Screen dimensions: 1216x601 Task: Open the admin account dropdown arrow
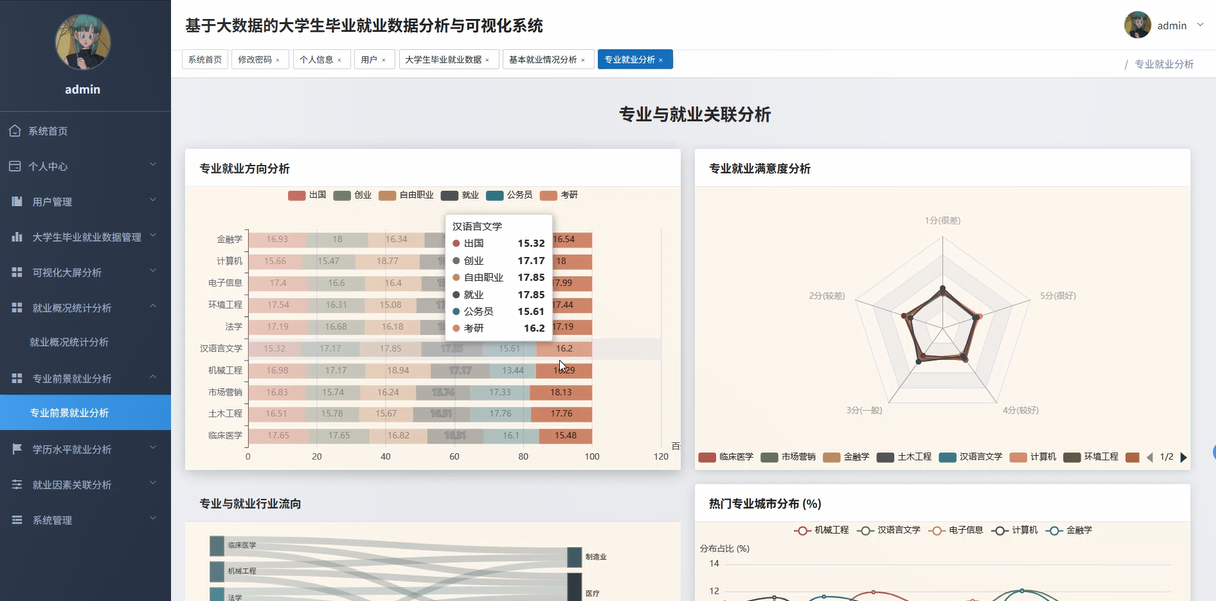coord(1200,25)
